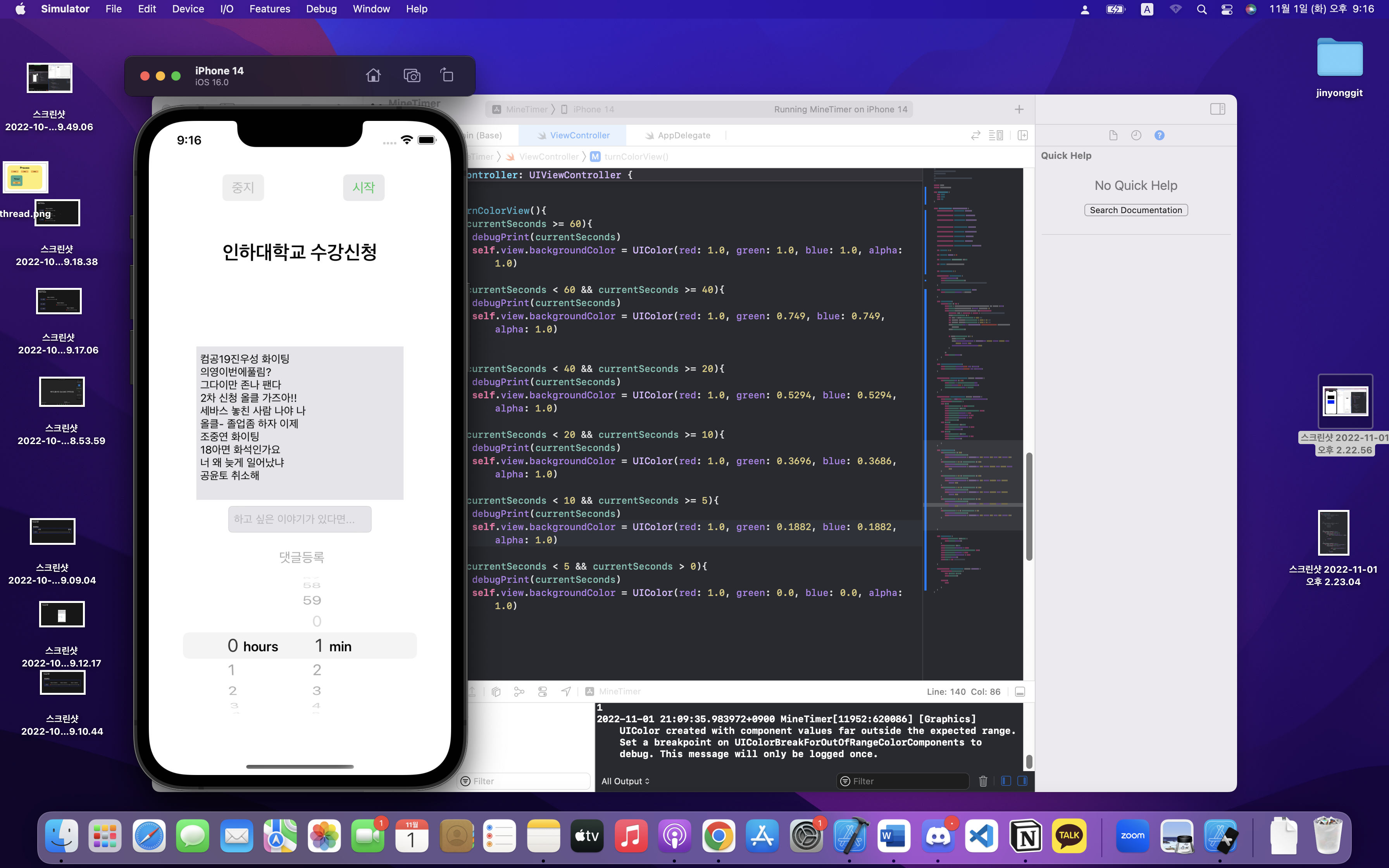Screen dimensions: 1389x868
Task: Click the code editor vertical scrollbar
Action: (1029, 506)
